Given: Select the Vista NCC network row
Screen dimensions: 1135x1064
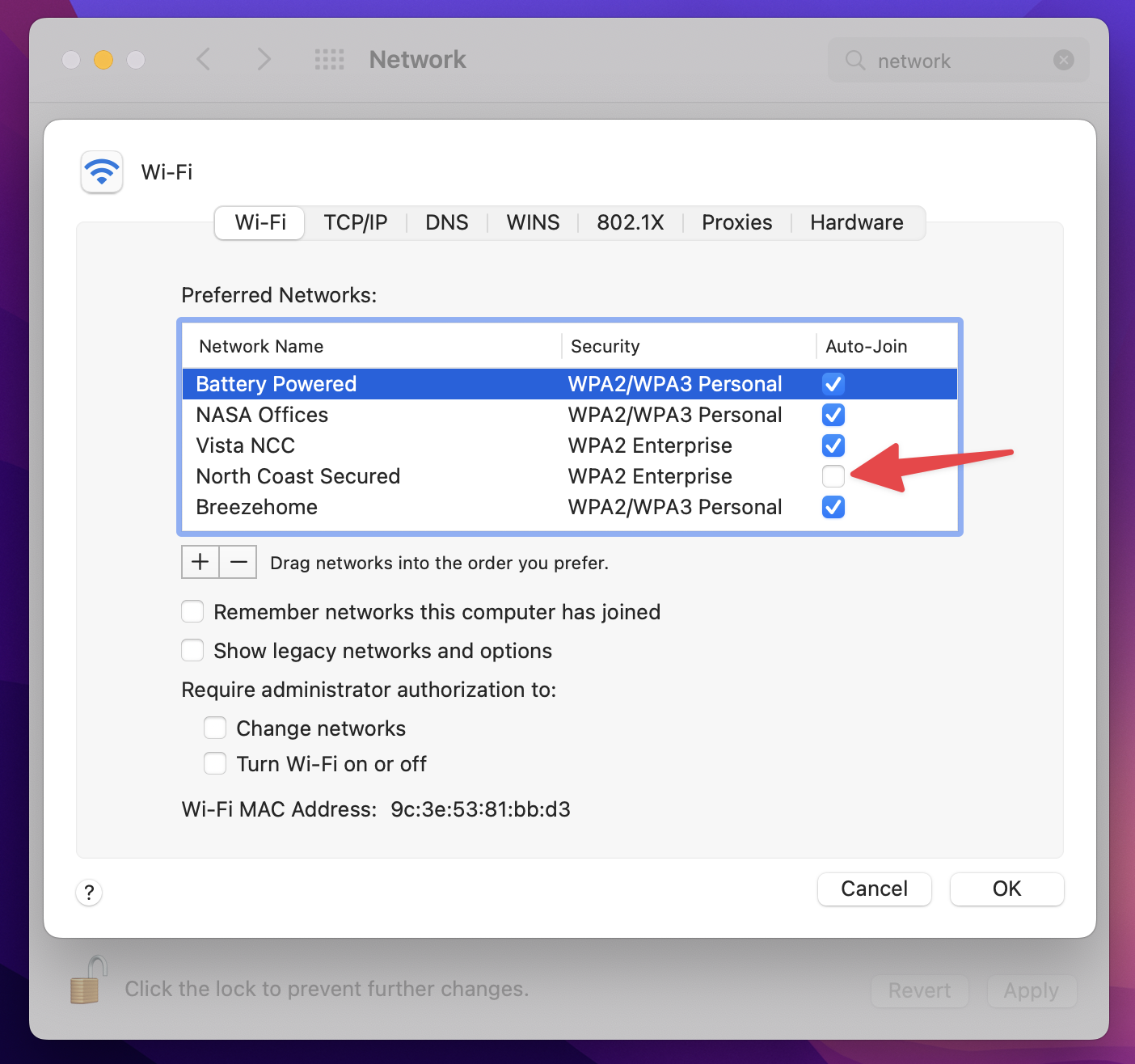Looking at the screenshot, I should click(364, 445).
